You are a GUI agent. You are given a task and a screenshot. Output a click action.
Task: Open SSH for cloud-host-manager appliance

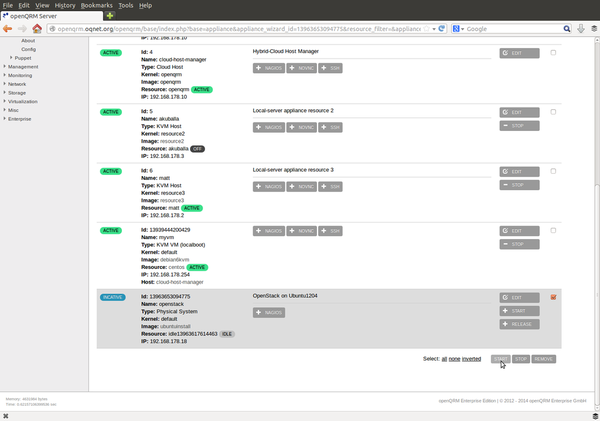tap(330, 68)
